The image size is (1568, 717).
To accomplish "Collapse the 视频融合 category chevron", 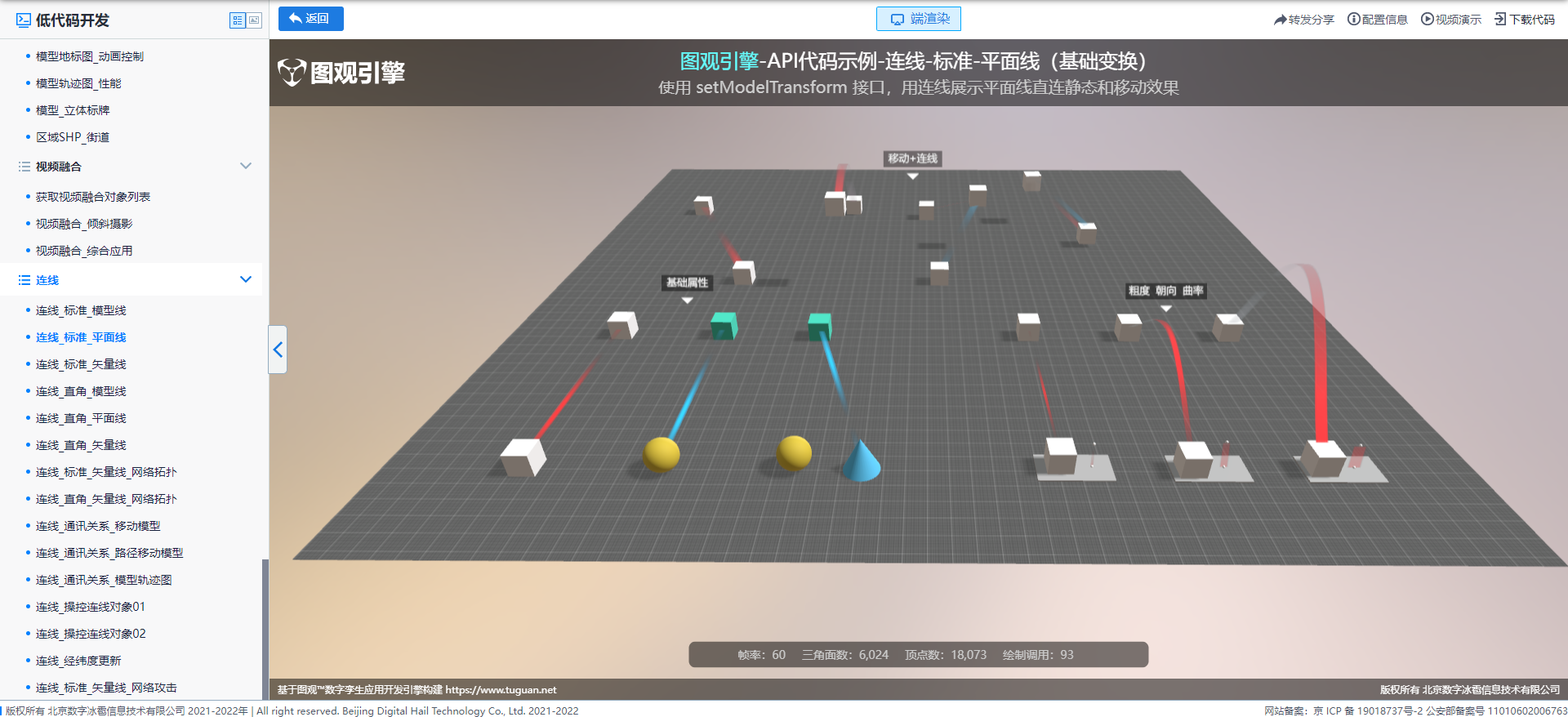I will (246, 166).
